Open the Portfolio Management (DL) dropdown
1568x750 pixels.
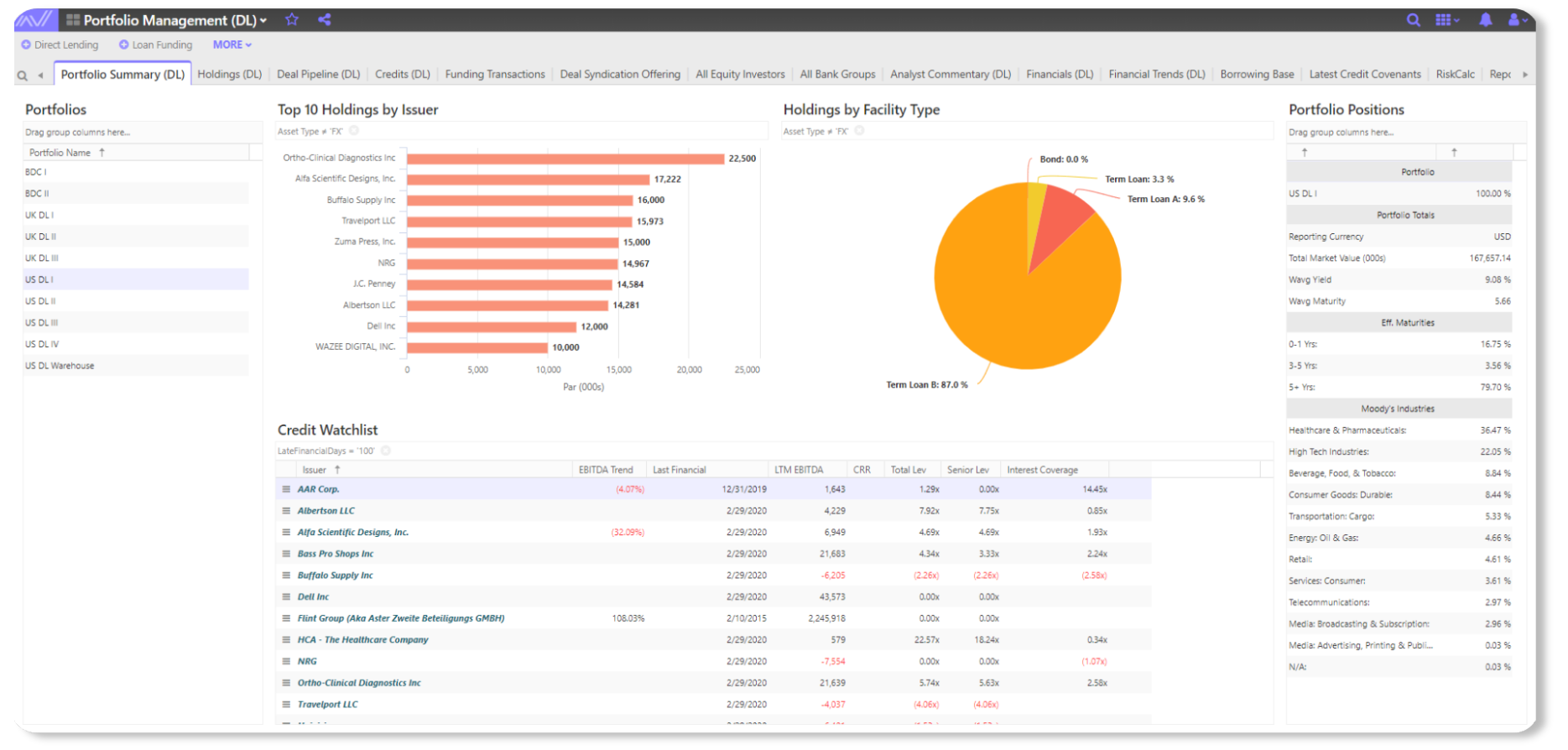175,20
